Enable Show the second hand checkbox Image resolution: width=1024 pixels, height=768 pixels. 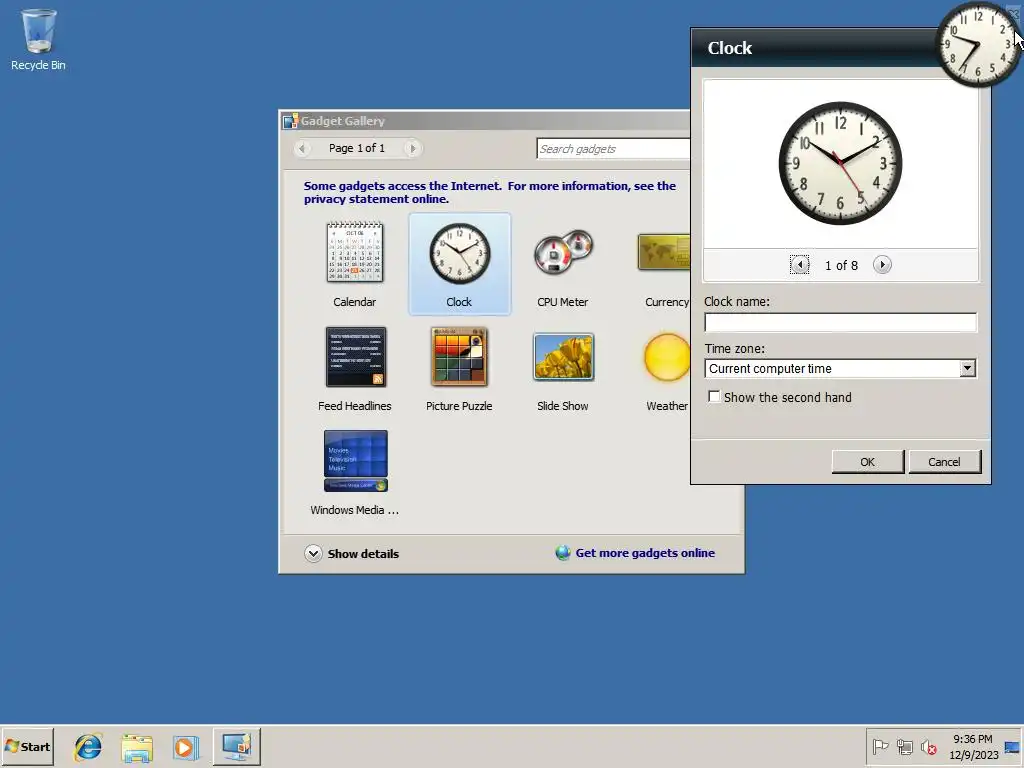714,396
